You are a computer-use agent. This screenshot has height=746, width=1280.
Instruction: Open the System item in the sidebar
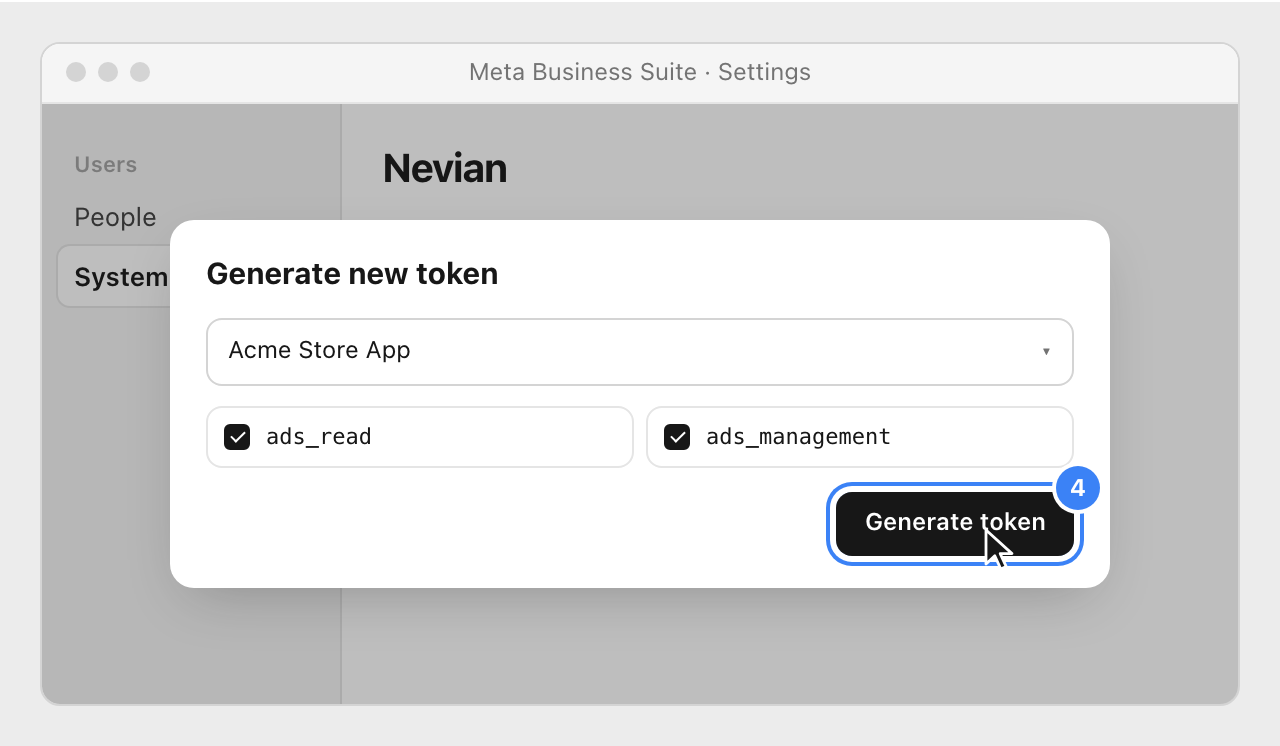[114, 277]
